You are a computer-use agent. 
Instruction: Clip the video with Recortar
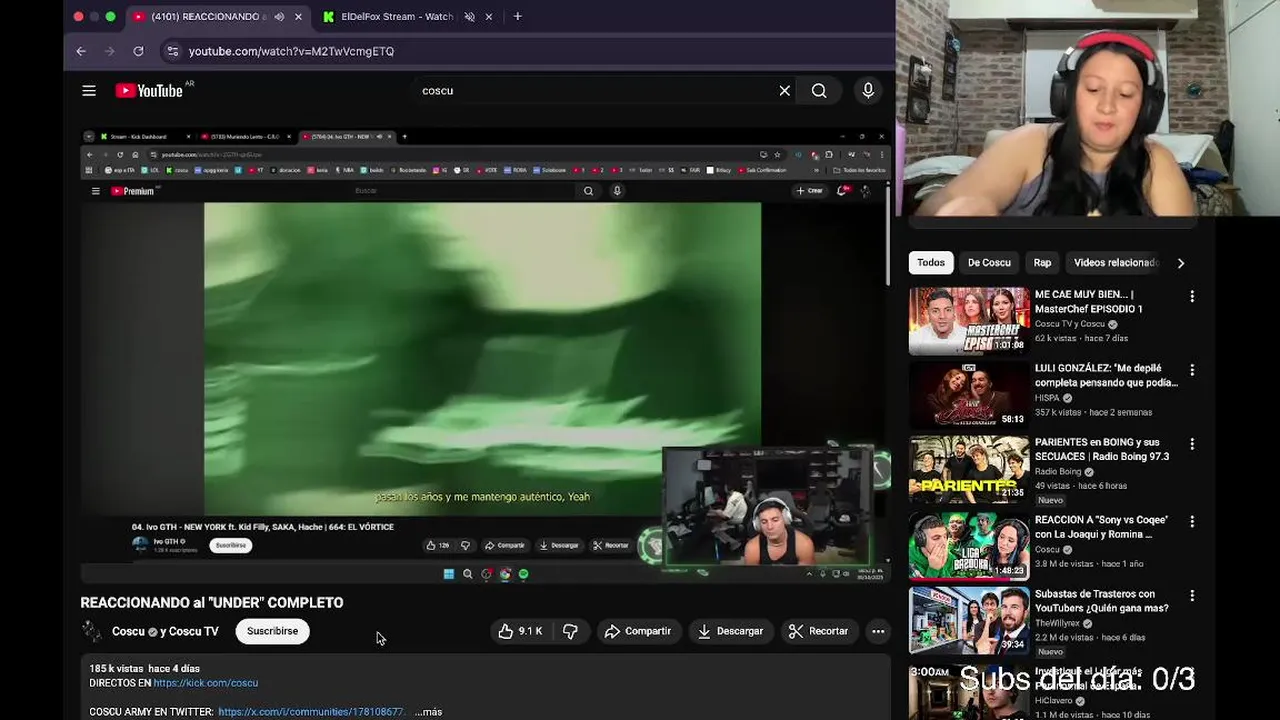(818, 631)
